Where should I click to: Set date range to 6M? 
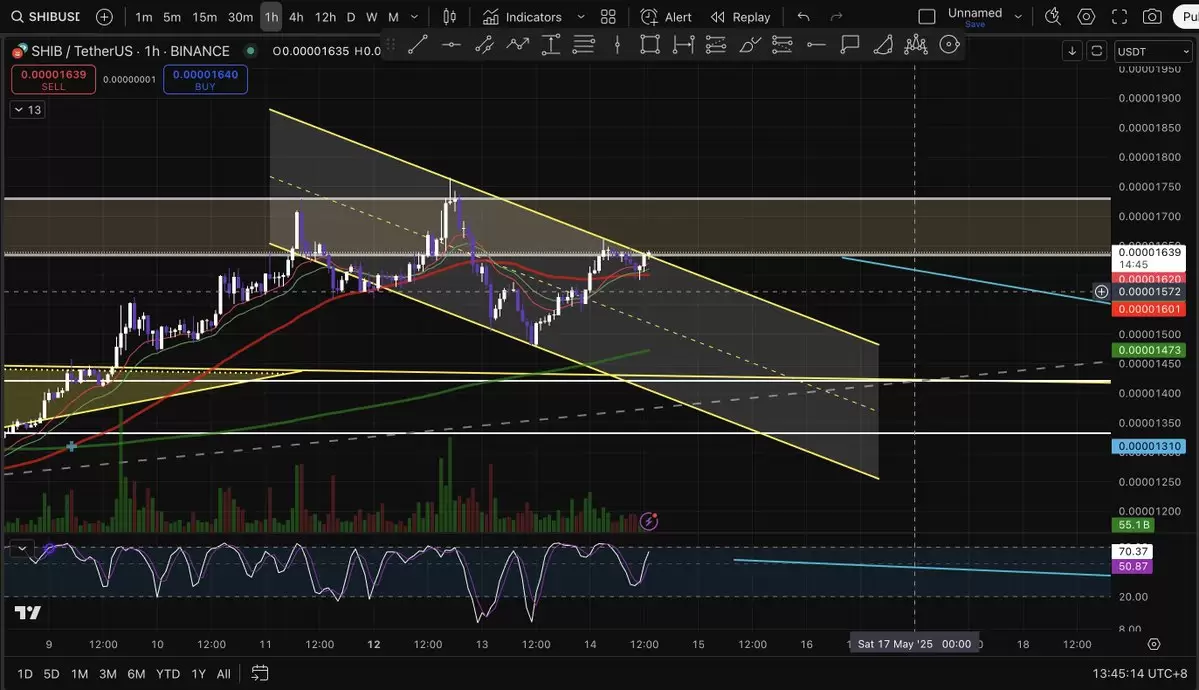coord(136,674)
